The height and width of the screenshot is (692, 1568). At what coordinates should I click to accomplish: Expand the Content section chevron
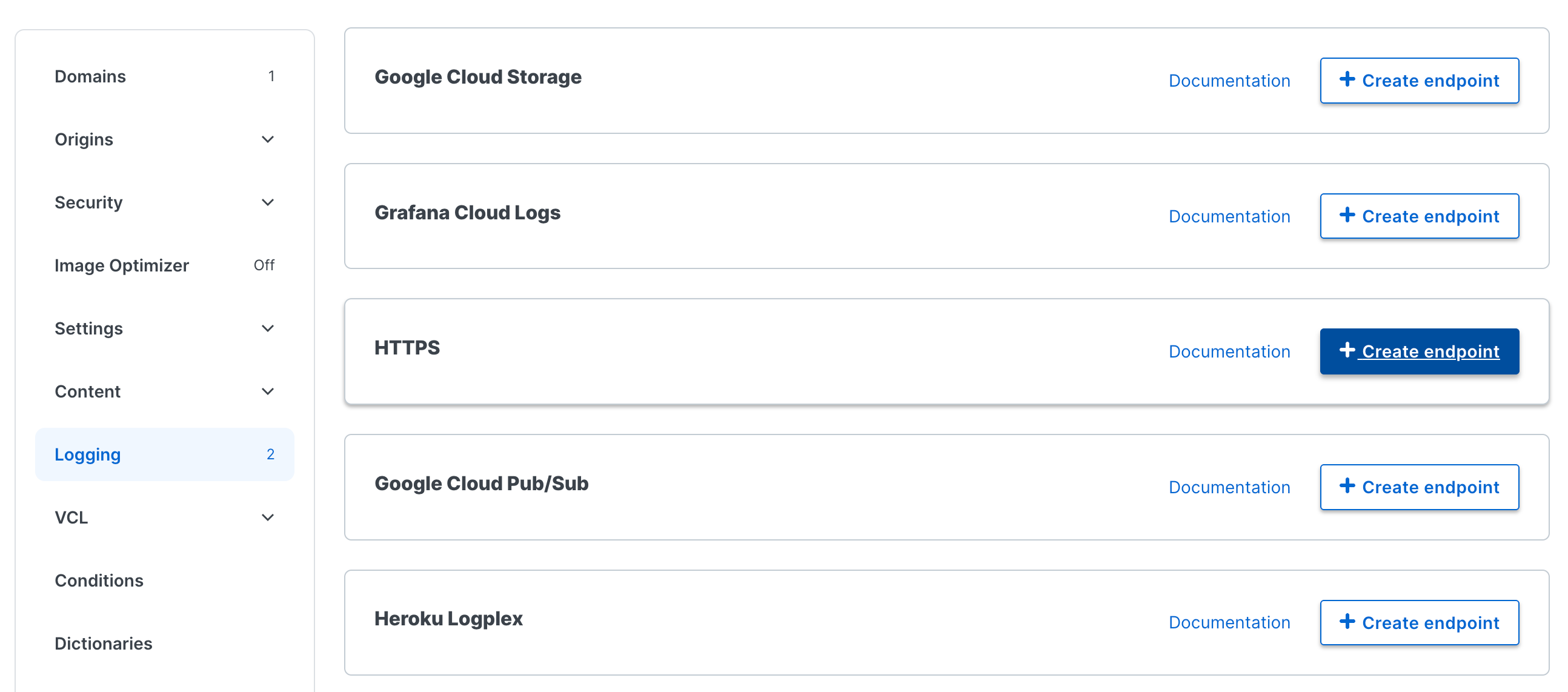tap(267, 391)
